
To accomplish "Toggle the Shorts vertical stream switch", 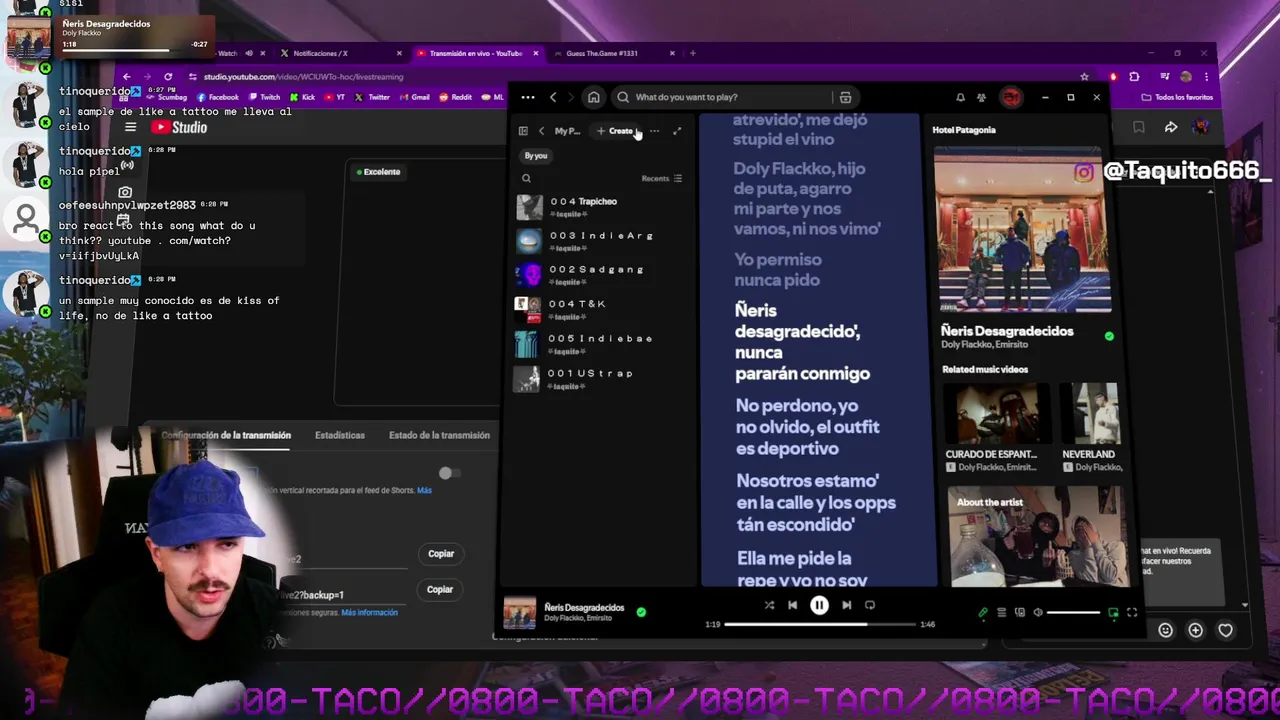I will pyautogui.click(x=449, y=473).
